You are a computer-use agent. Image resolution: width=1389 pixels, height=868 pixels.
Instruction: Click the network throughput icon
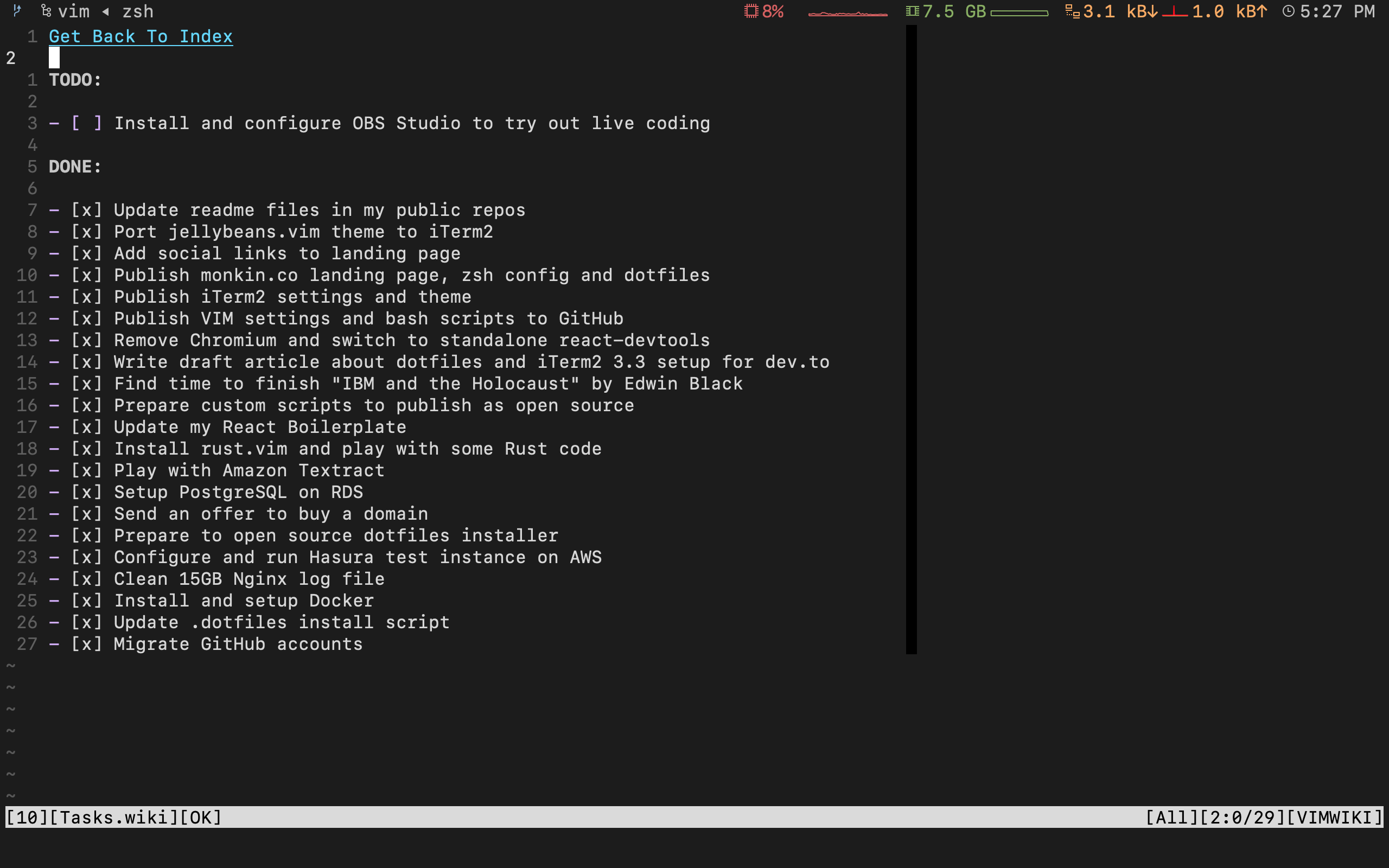pyautogui.click(x=1072, y=11)
